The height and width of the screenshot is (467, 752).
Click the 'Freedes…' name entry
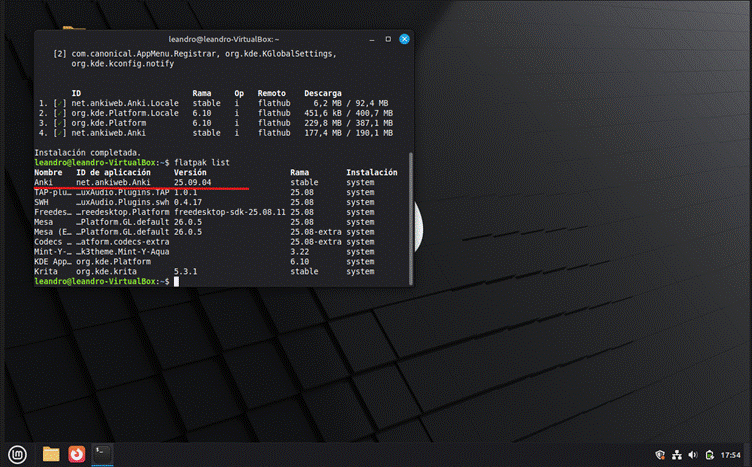[x=53, y=212]
